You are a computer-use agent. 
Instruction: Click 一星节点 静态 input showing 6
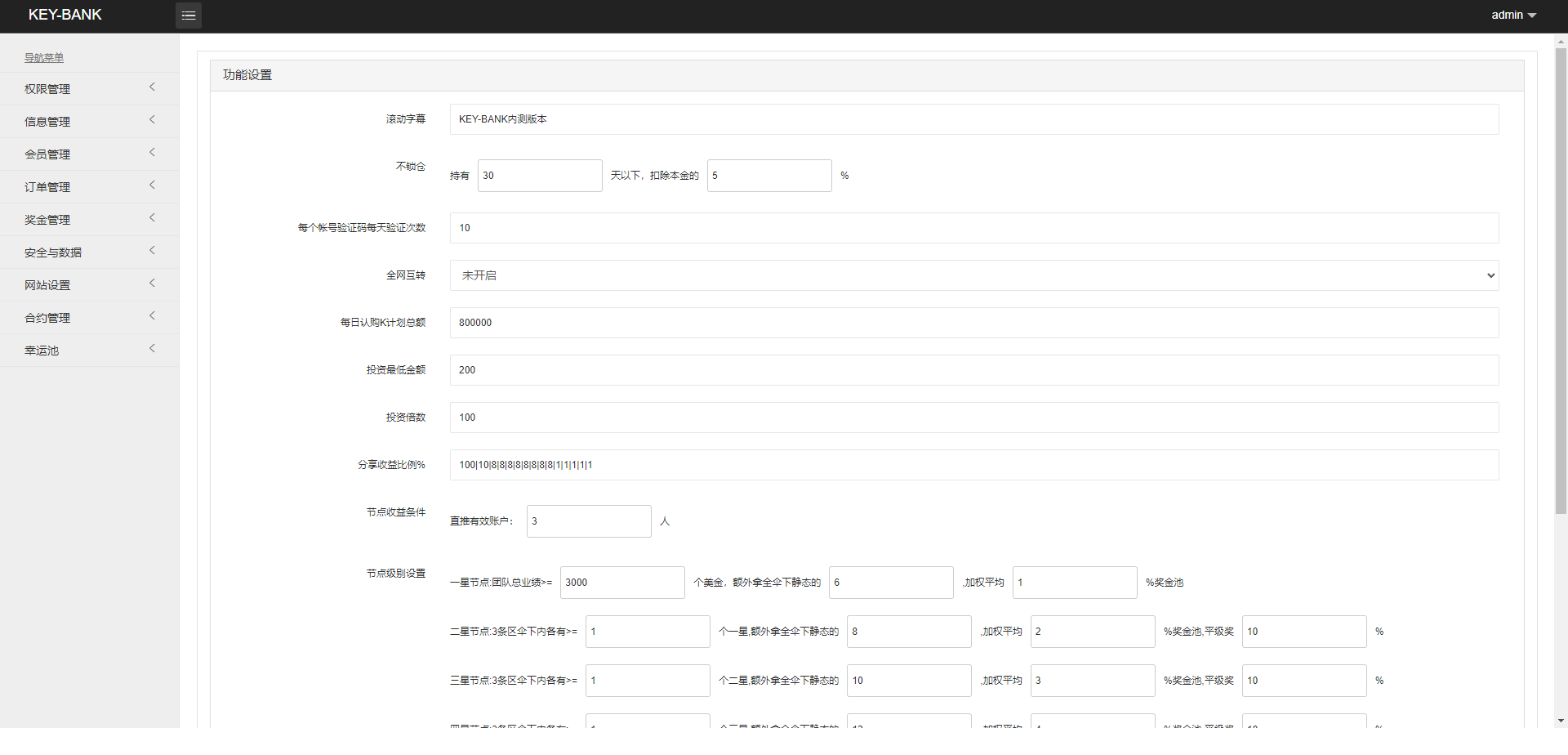coord(891,583)
